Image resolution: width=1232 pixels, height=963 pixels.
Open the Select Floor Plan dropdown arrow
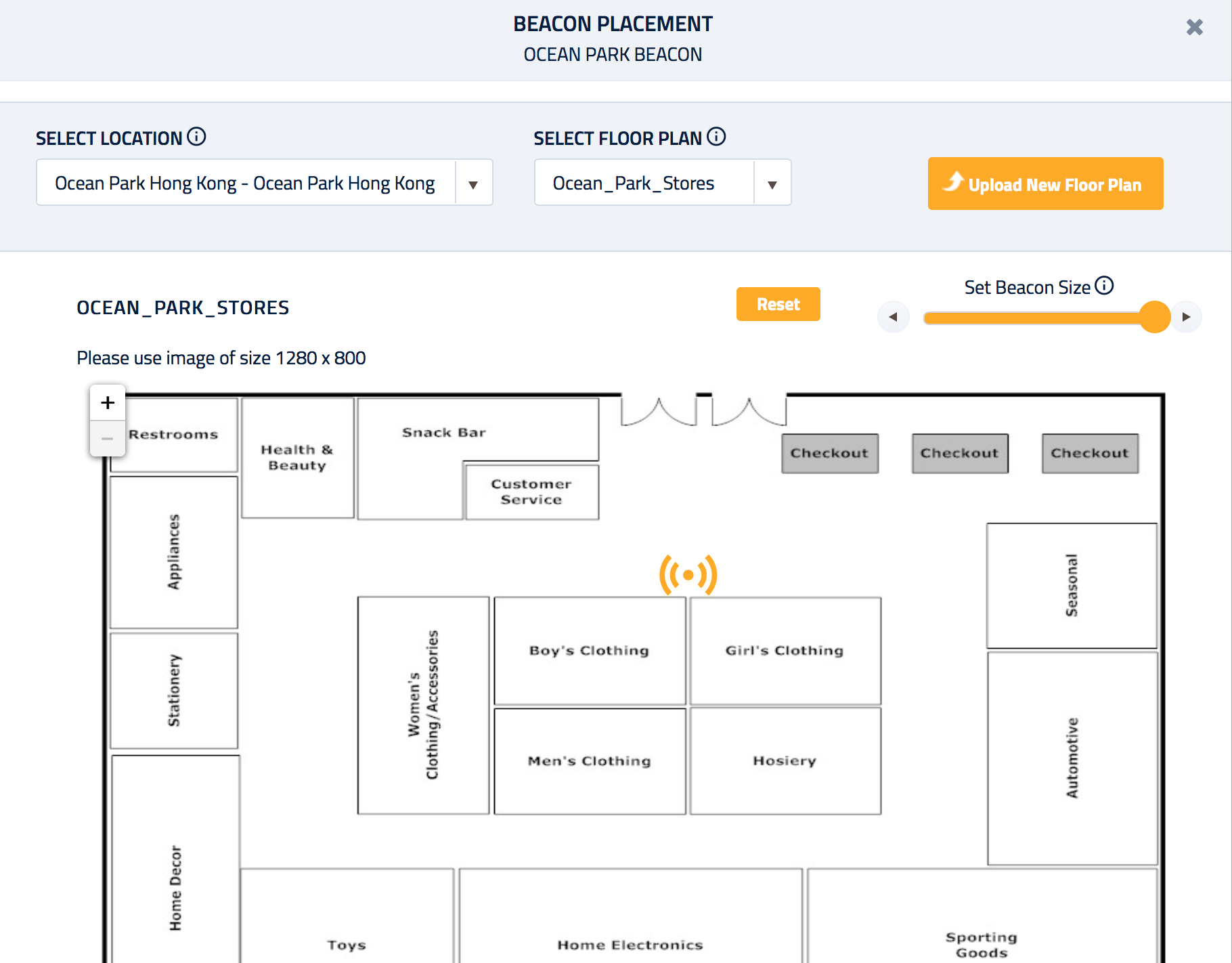click(772, 184)
